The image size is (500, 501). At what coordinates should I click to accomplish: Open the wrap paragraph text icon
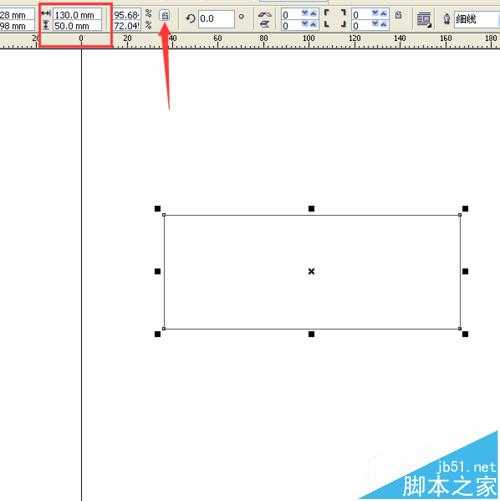point(424,20)
